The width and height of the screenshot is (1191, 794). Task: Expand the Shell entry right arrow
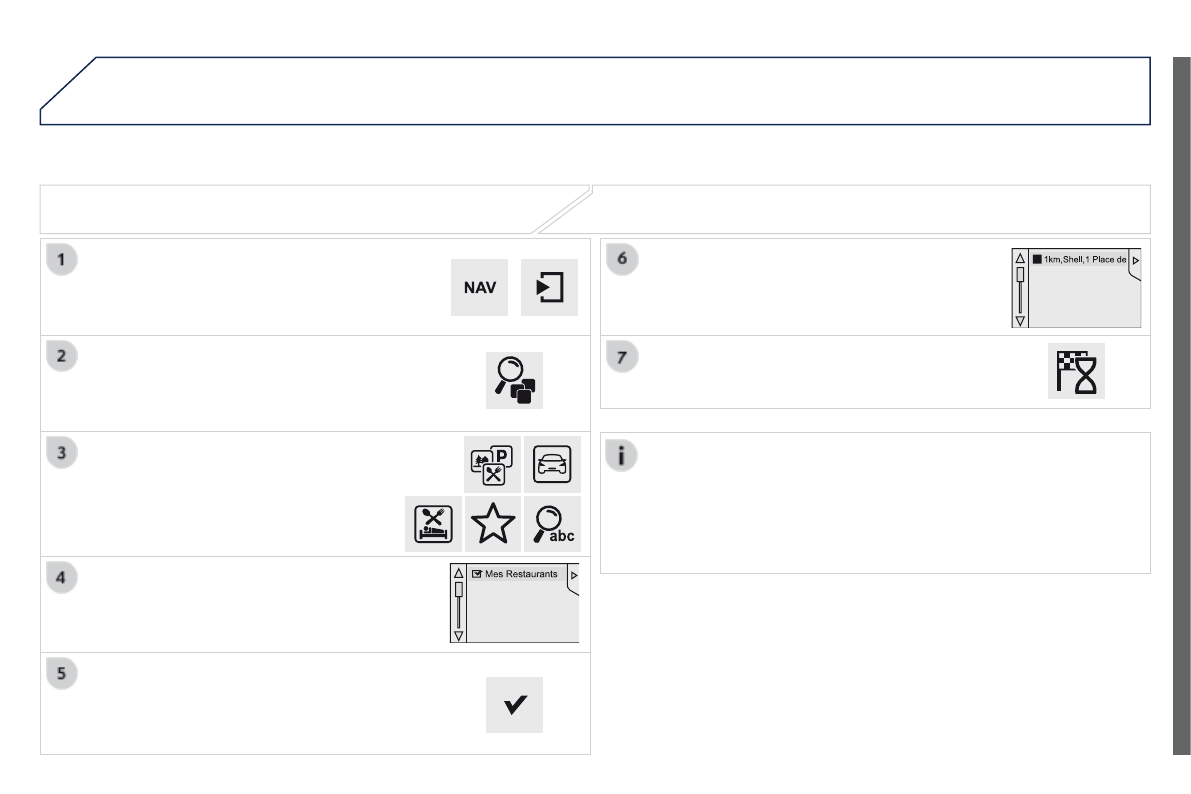(1136, 261)
